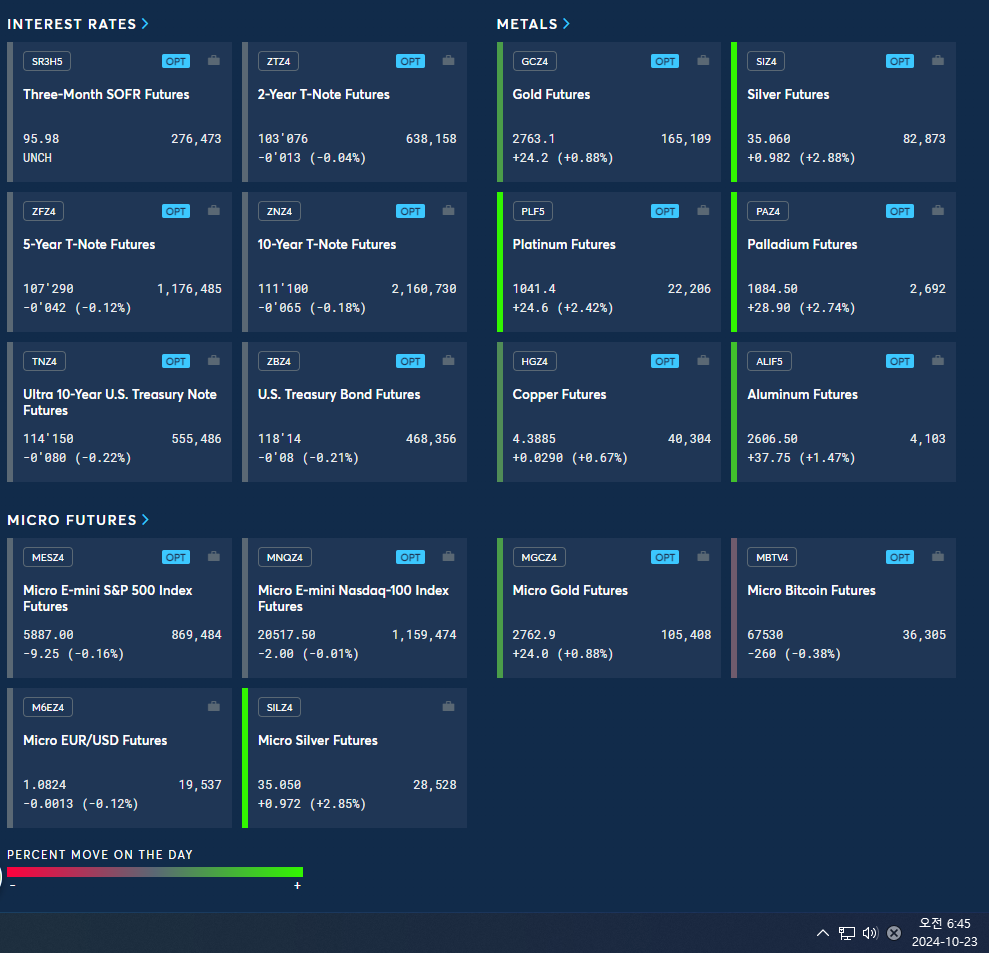The image size is (989, 953).
Task: Open the Gold Futures product title
Action: [x=551, y=95]
